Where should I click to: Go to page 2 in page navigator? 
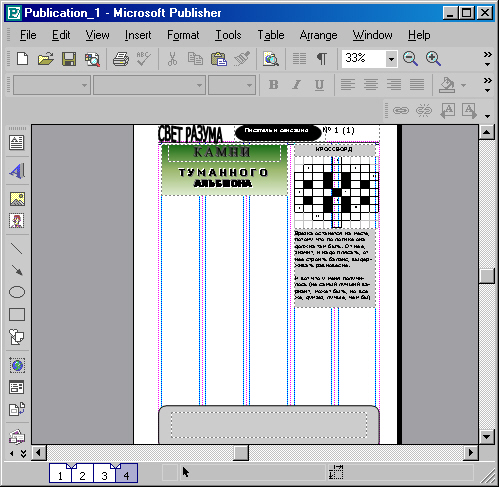pyautogui.click(x=82, y=474)
